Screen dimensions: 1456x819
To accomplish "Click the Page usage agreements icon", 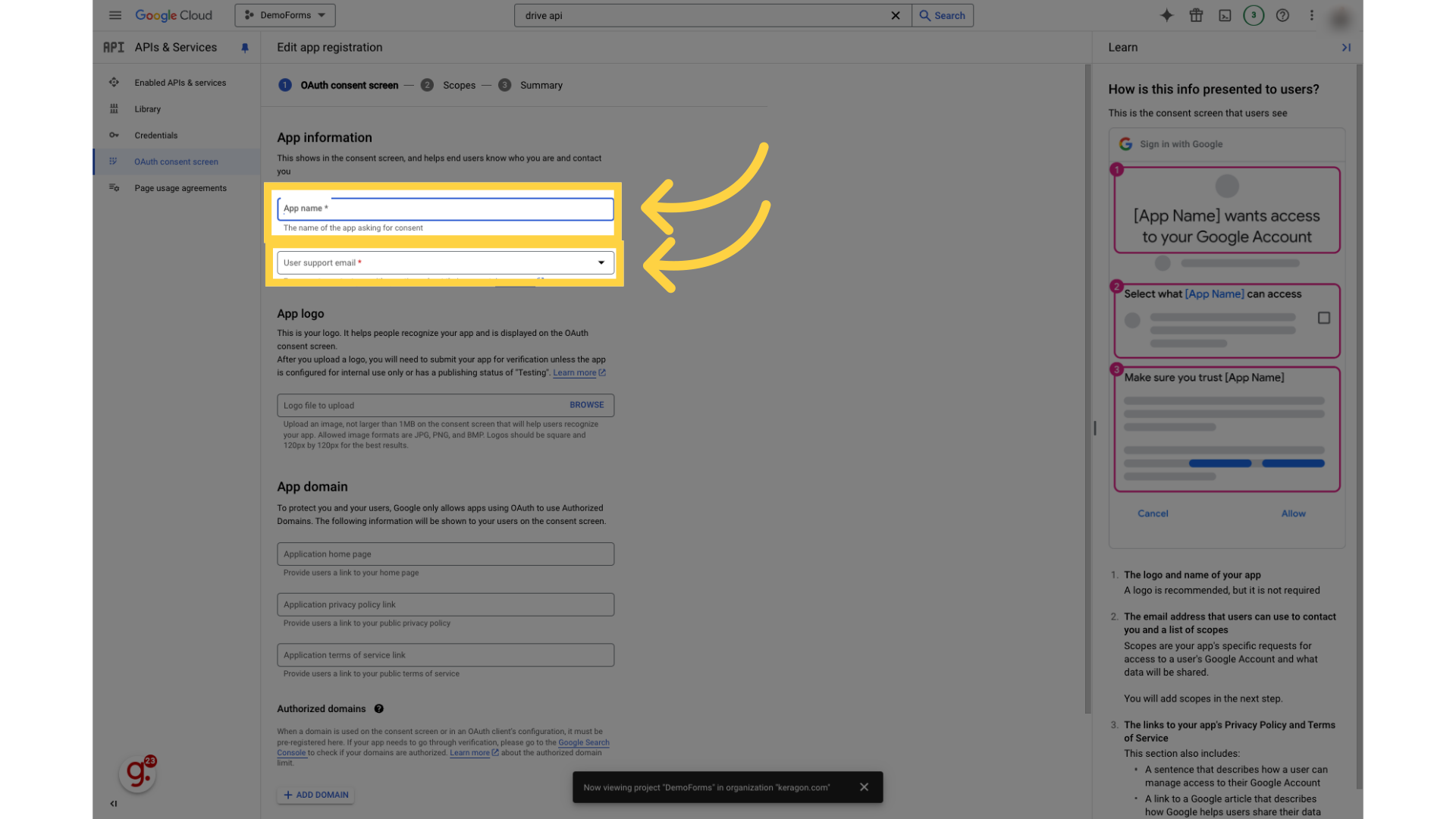I will pyautogui.click(x=114, y=188).
